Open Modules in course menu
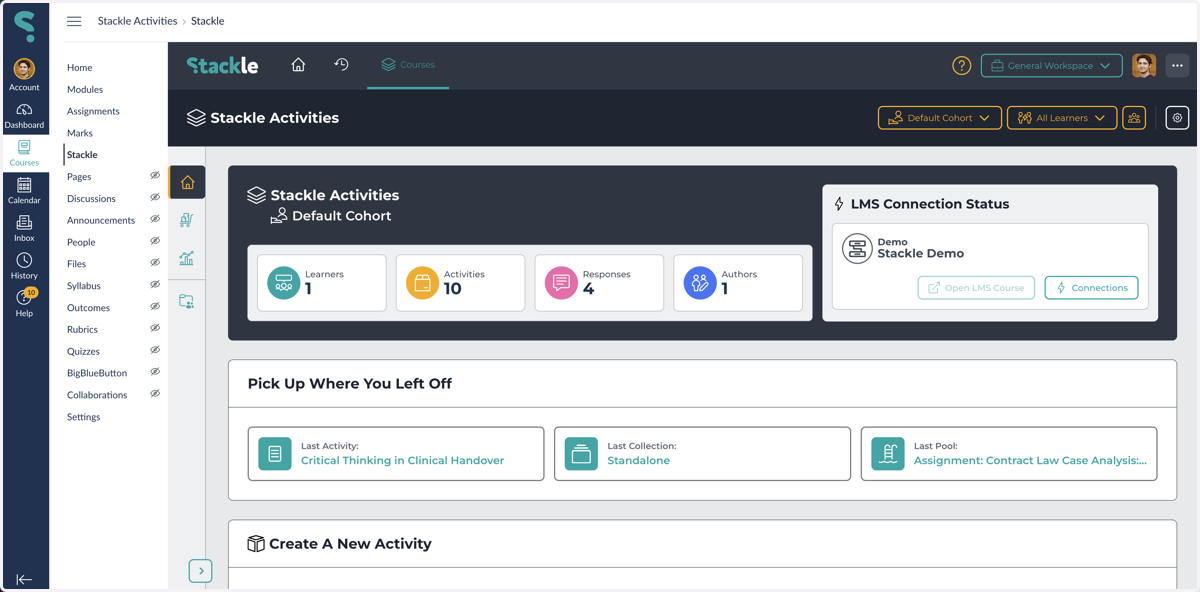 pos(85,89)
